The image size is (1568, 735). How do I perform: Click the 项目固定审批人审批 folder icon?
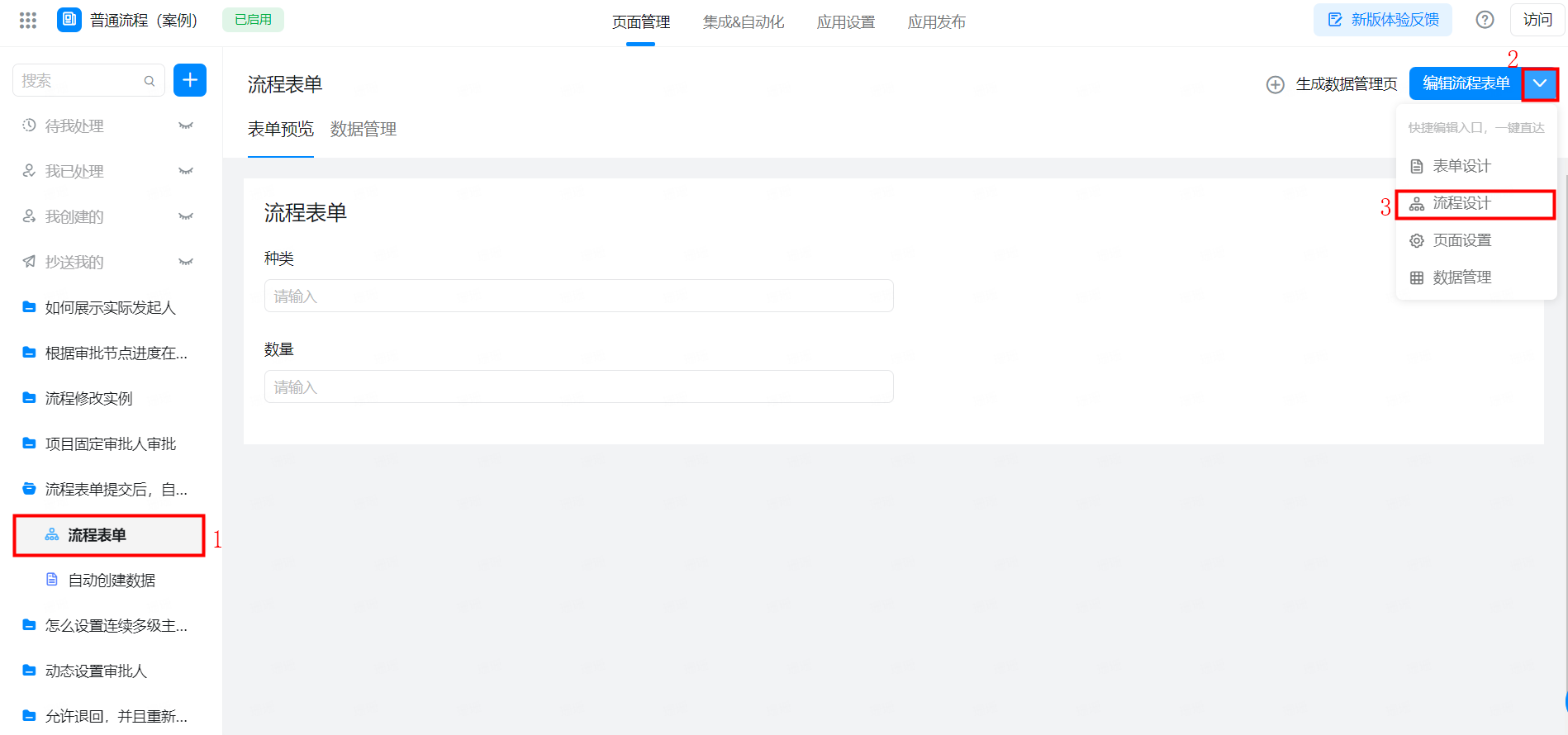[29, 443]
